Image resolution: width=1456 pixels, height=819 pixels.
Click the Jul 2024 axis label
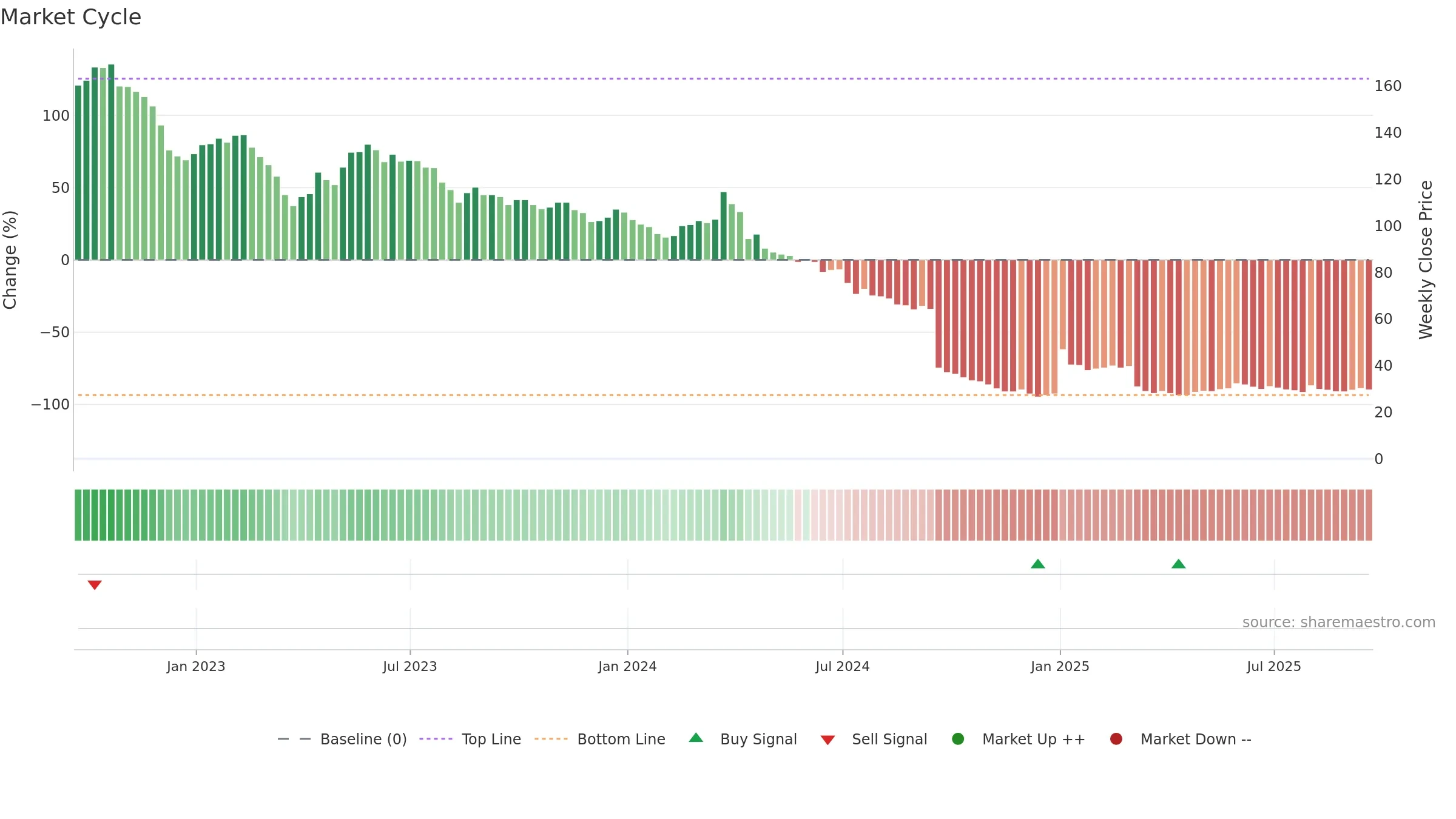click(843, 667)
